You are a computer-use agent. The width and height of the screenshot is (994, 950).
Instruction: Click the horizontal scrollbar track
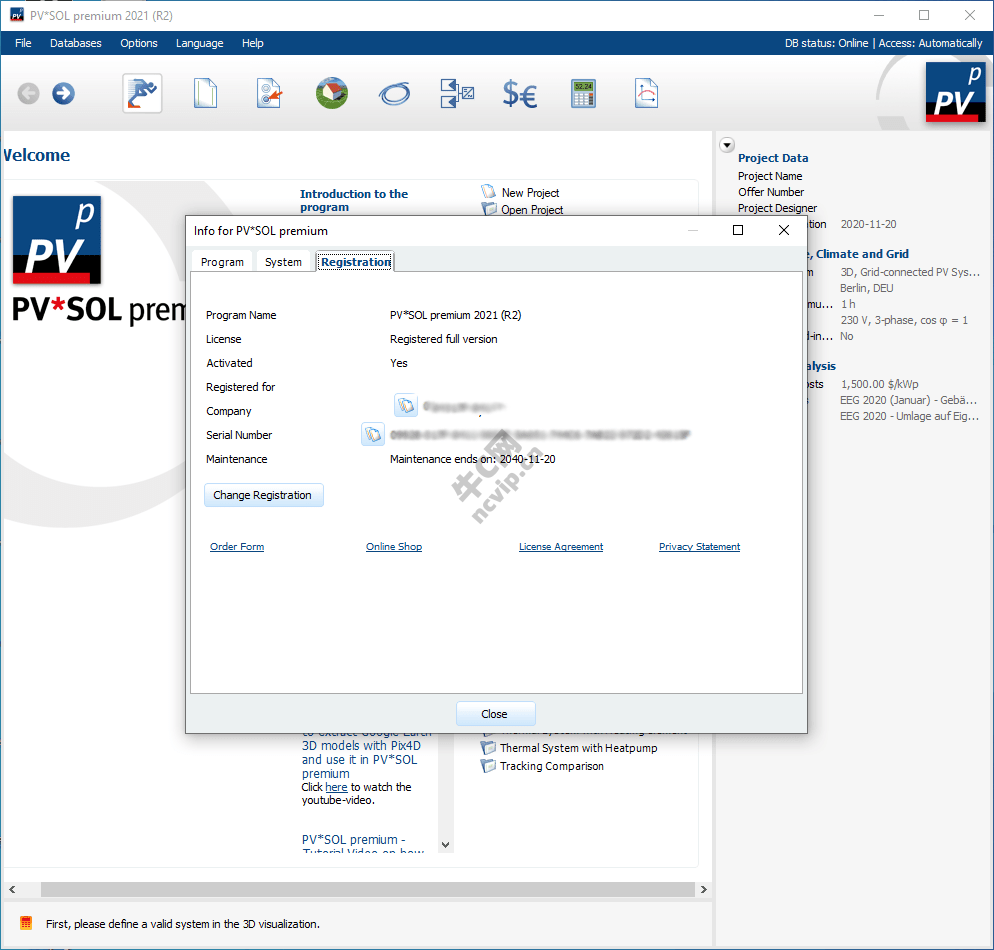pyautogui.click(x=368, y=889)
